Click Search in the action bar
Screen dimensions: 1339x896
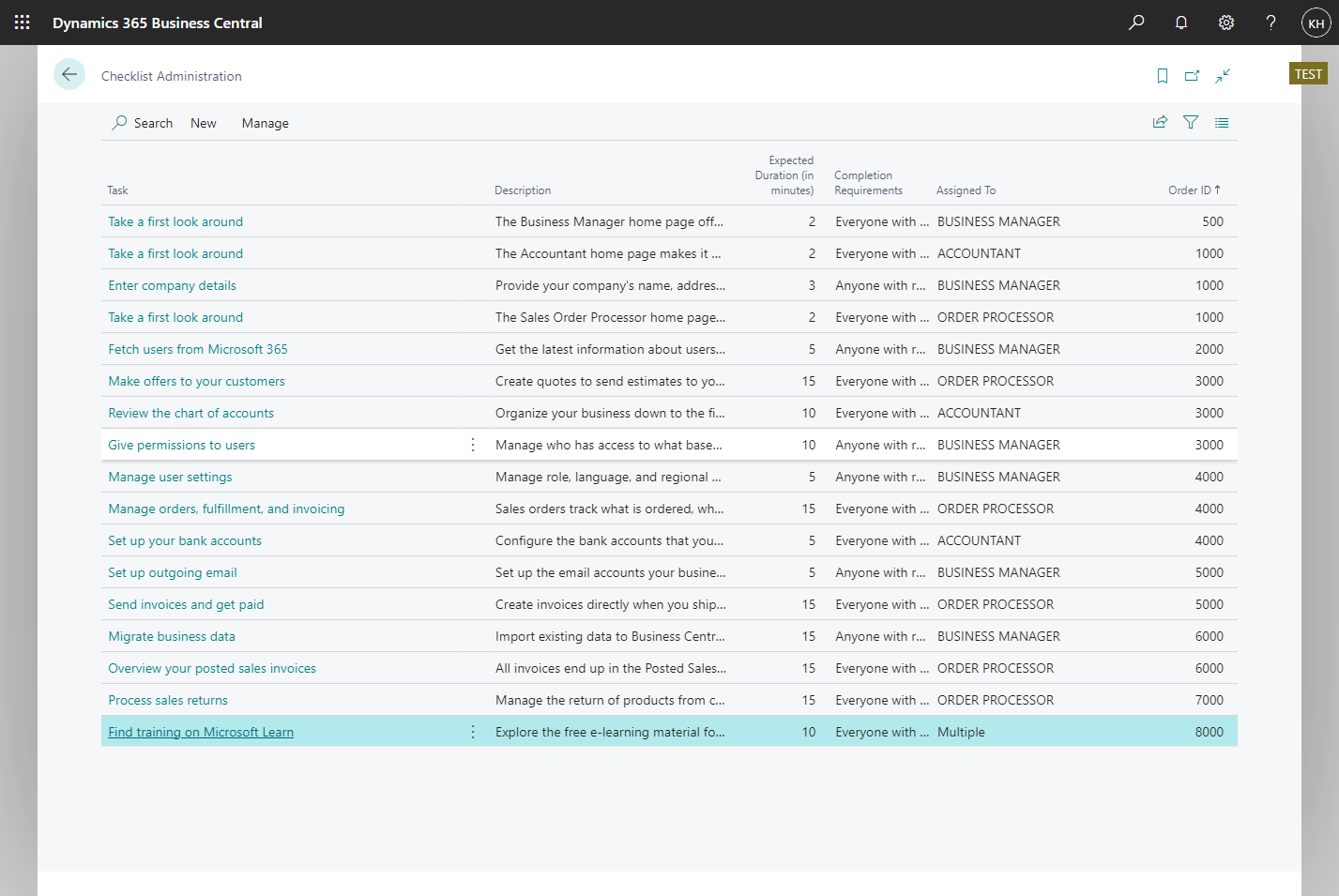[x=143, y=123]
